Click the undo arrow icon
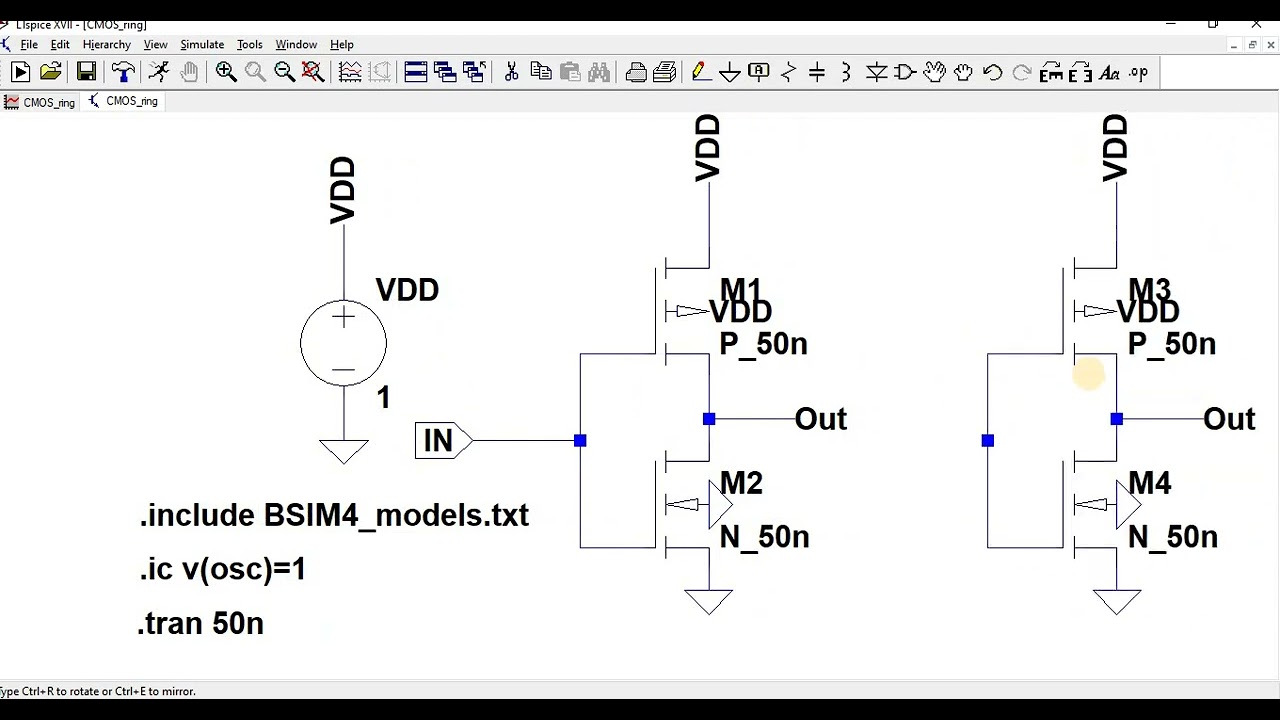This screenshot has height=720, width=1280. (992, 72)
